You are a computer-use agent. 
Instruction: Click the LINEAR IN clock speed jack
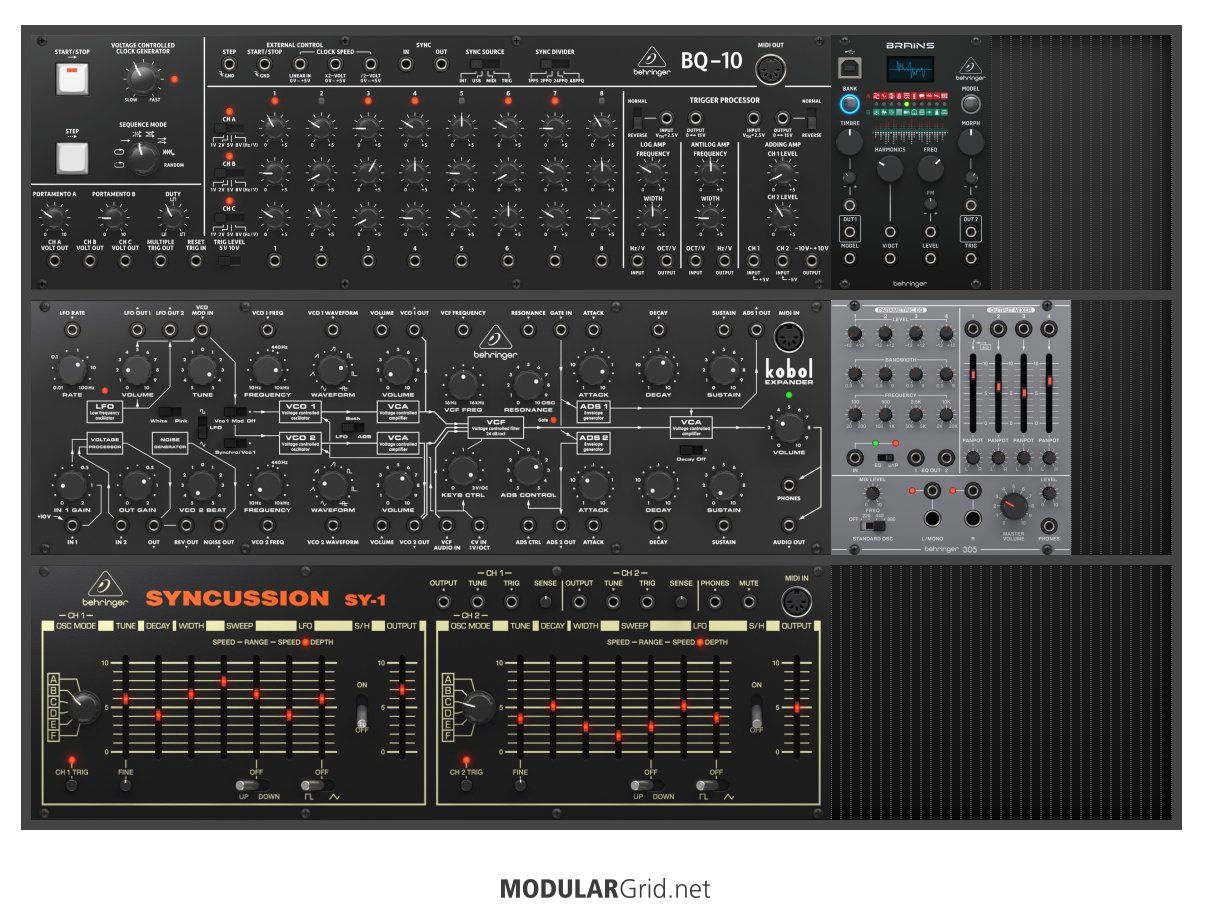tap(301, 65)
